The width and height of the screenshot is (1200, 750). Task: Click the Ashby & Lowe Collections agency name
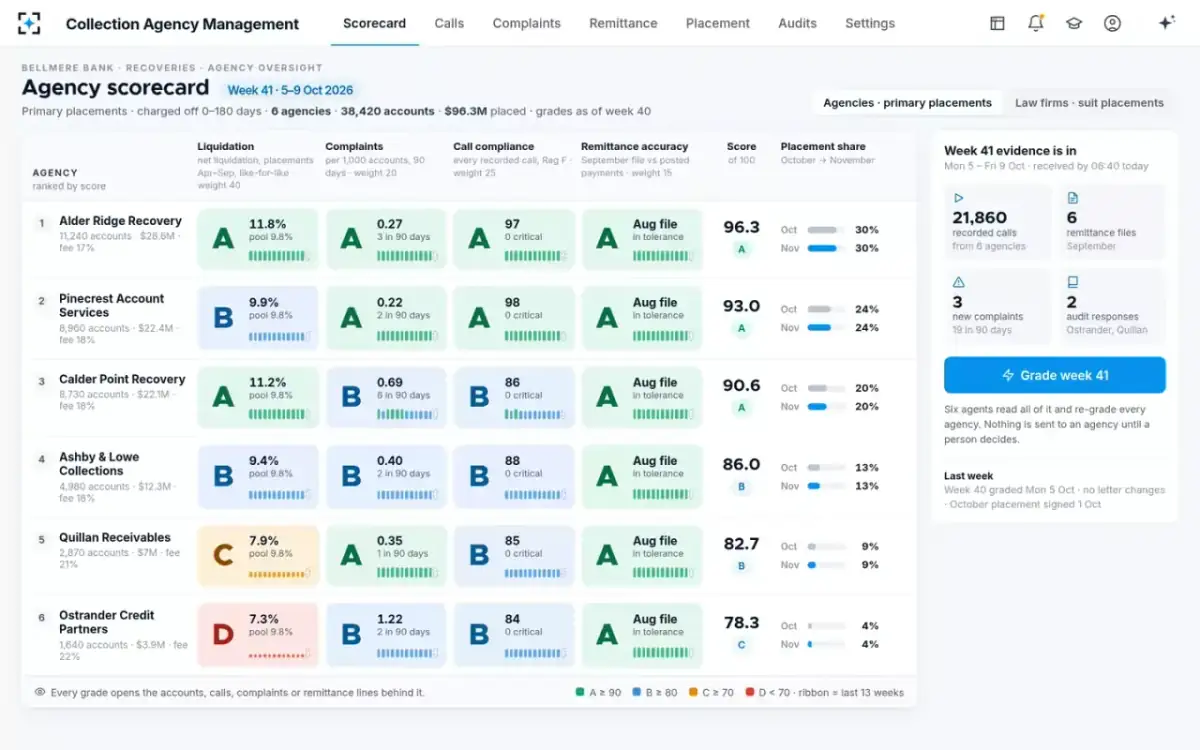coord(99,464)
